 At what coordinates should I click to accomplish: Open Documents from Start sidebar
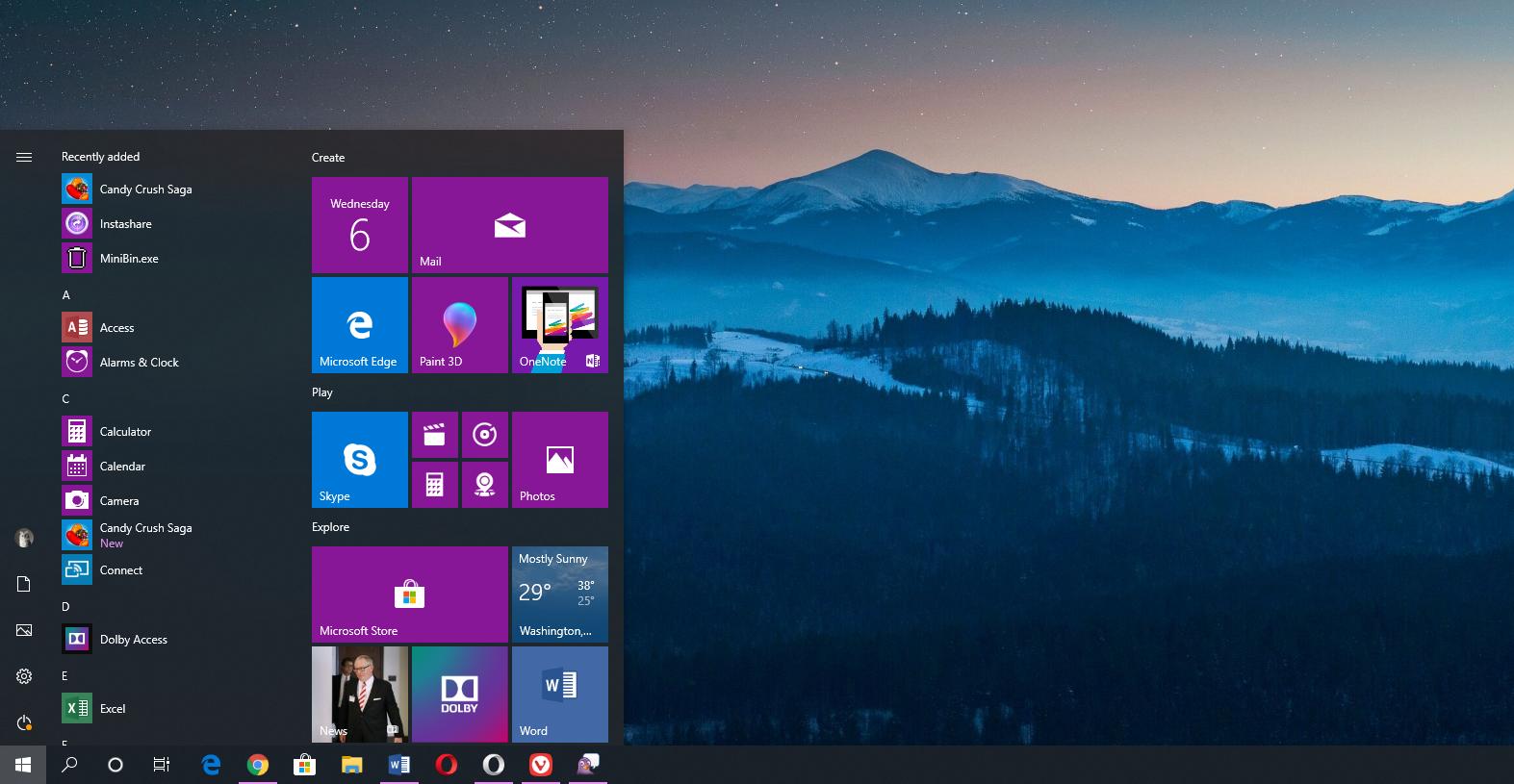(24, 584)
